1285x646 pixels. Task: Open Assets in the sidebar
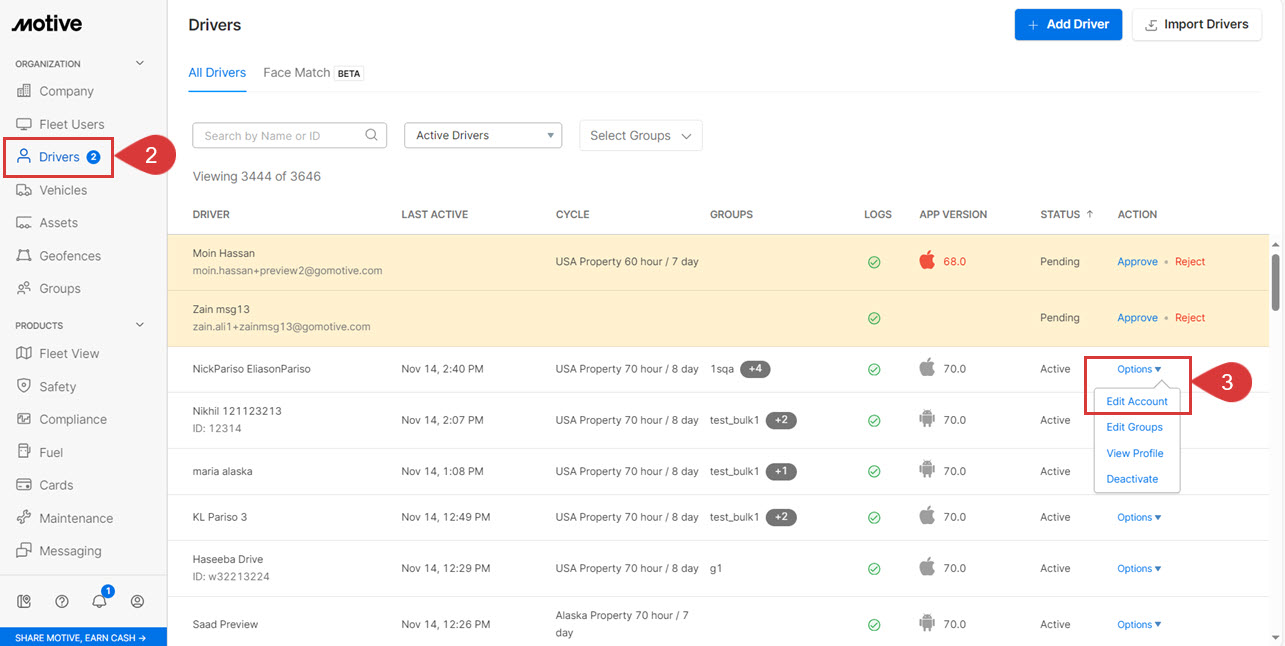[x=48, y=223]
